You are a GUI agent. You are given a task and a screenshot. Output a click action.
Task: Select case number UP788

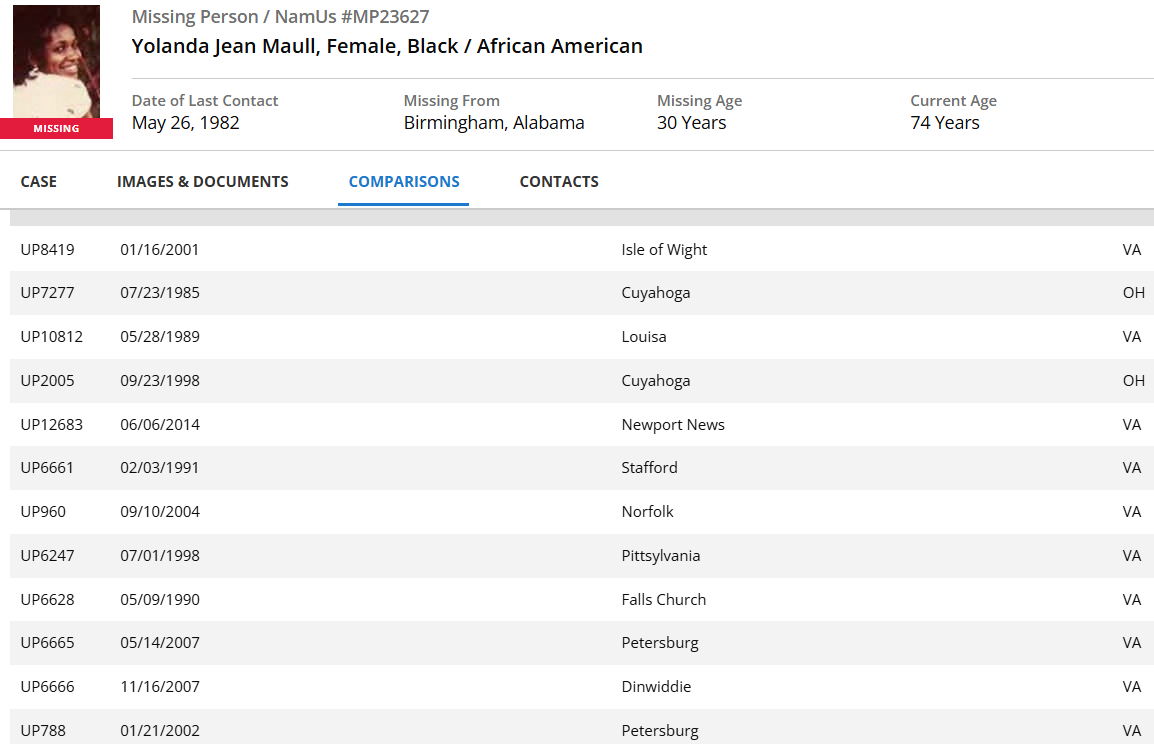tap(43, 731)
